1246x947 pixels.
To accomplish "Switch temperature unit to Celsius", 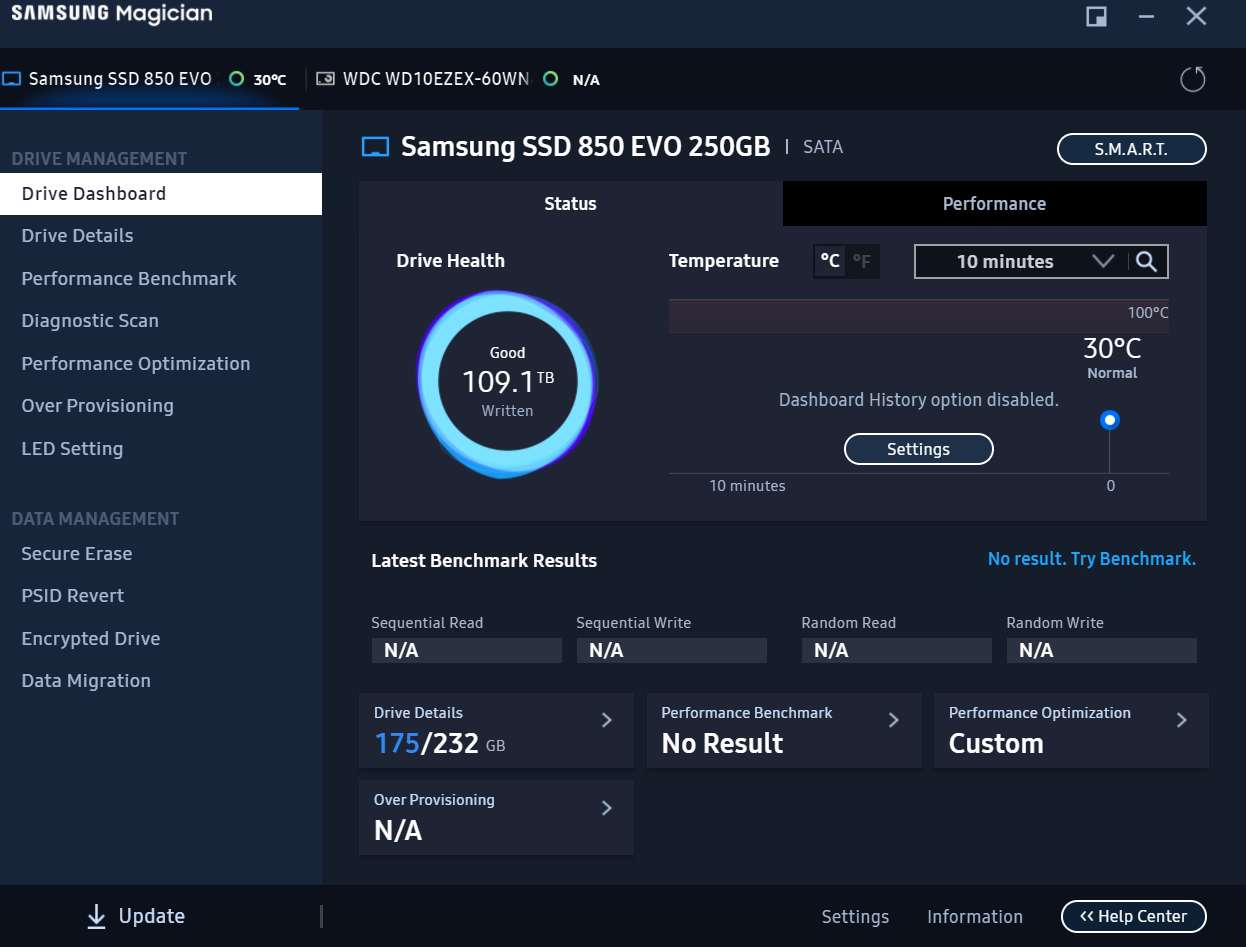I will pyautogui.click(x=830, y=262).
